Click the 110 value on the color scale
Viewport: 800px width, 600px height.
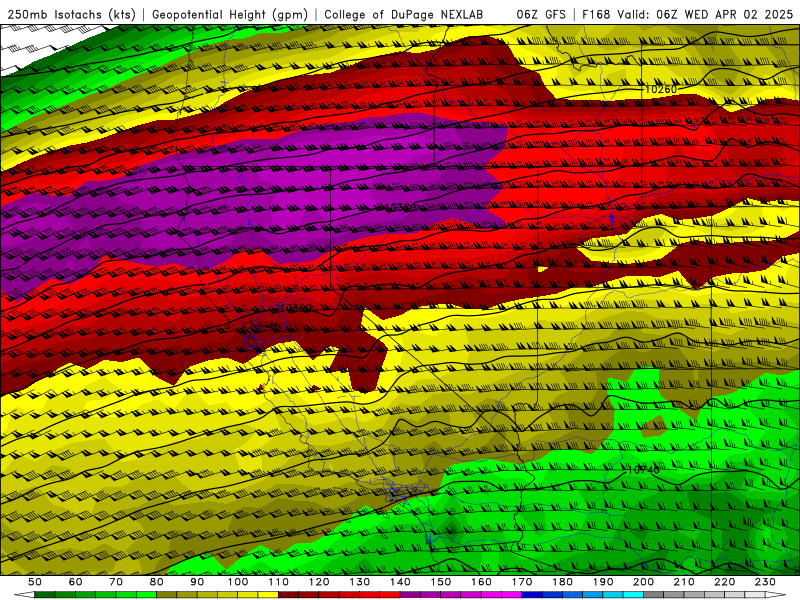coord(279,582)
